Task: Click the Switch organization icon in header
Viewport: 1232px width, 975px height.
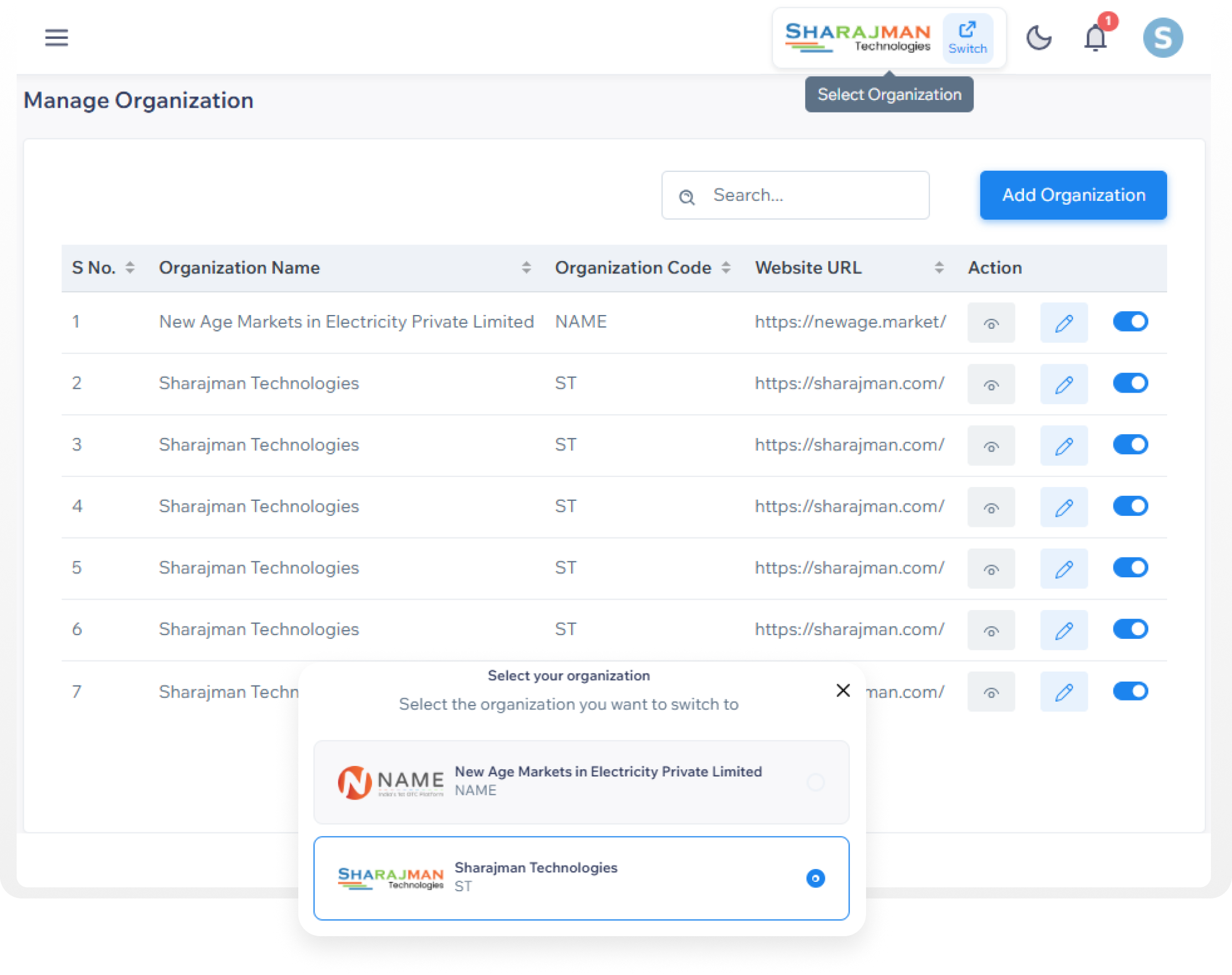Action: tap(967, 38)
